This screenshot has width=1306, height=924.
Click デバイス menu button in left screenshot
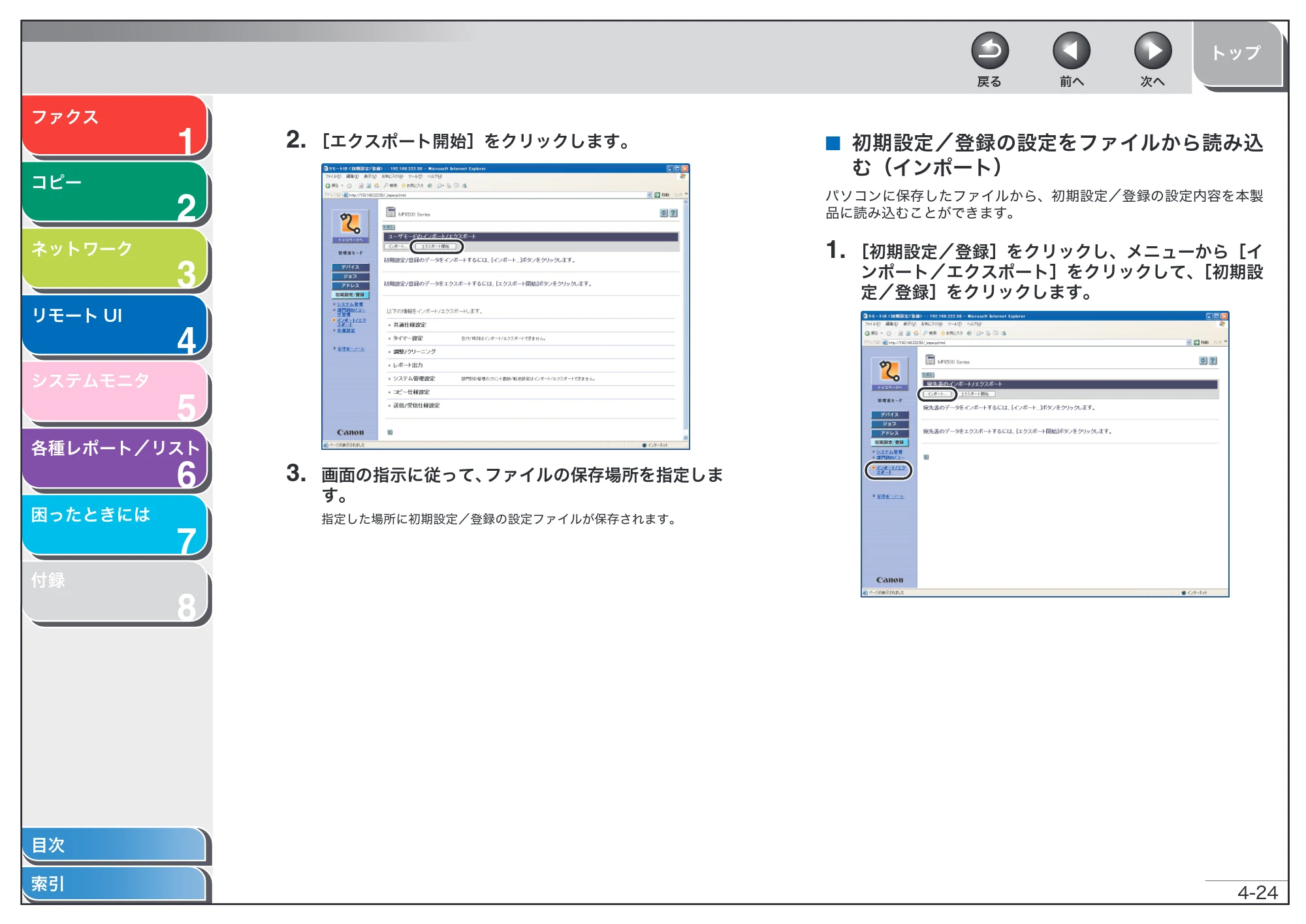[351, 267]
